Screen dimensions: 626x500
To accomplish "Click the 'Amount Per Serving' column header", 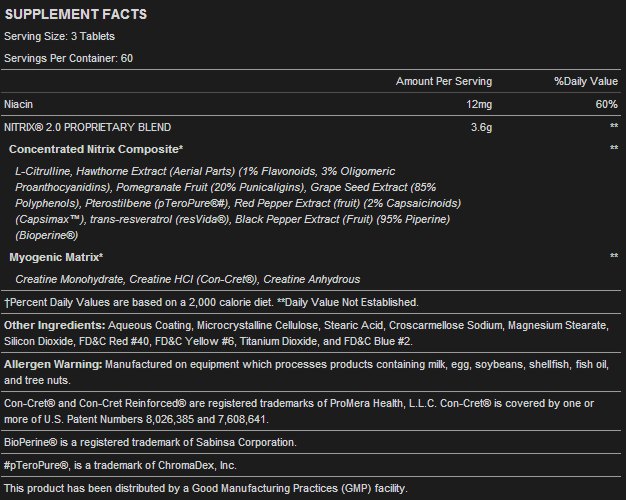I will click(x=444, y=81).
